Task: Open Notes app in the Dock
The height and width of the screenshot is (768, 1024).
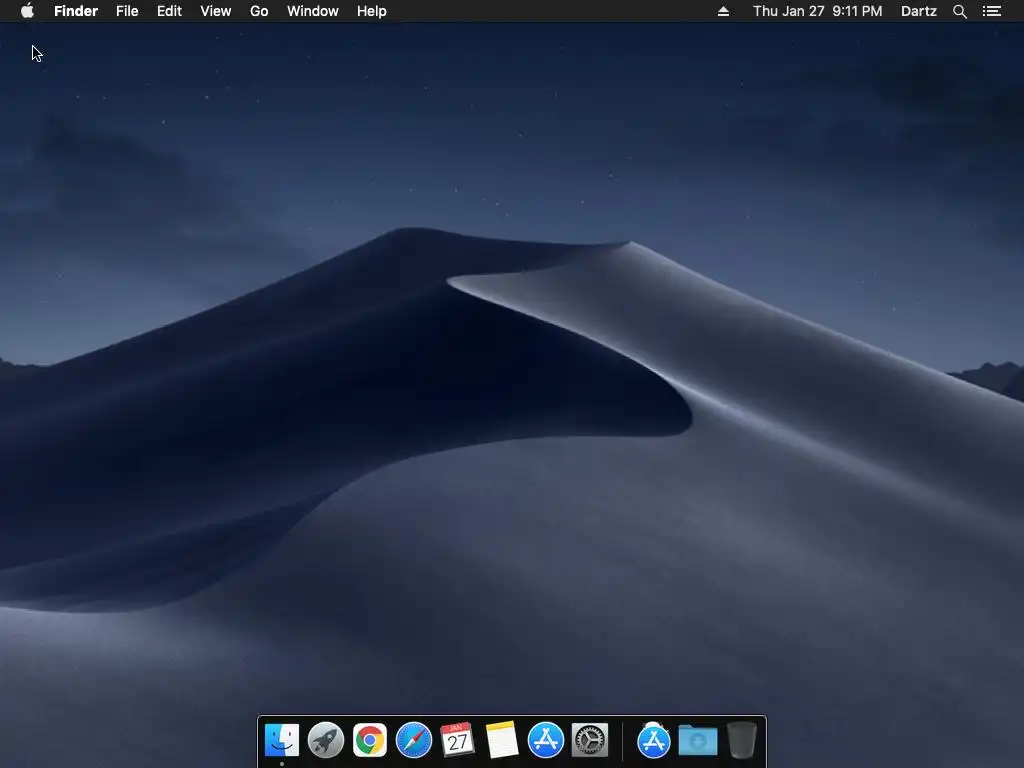Action: [502, 740]
